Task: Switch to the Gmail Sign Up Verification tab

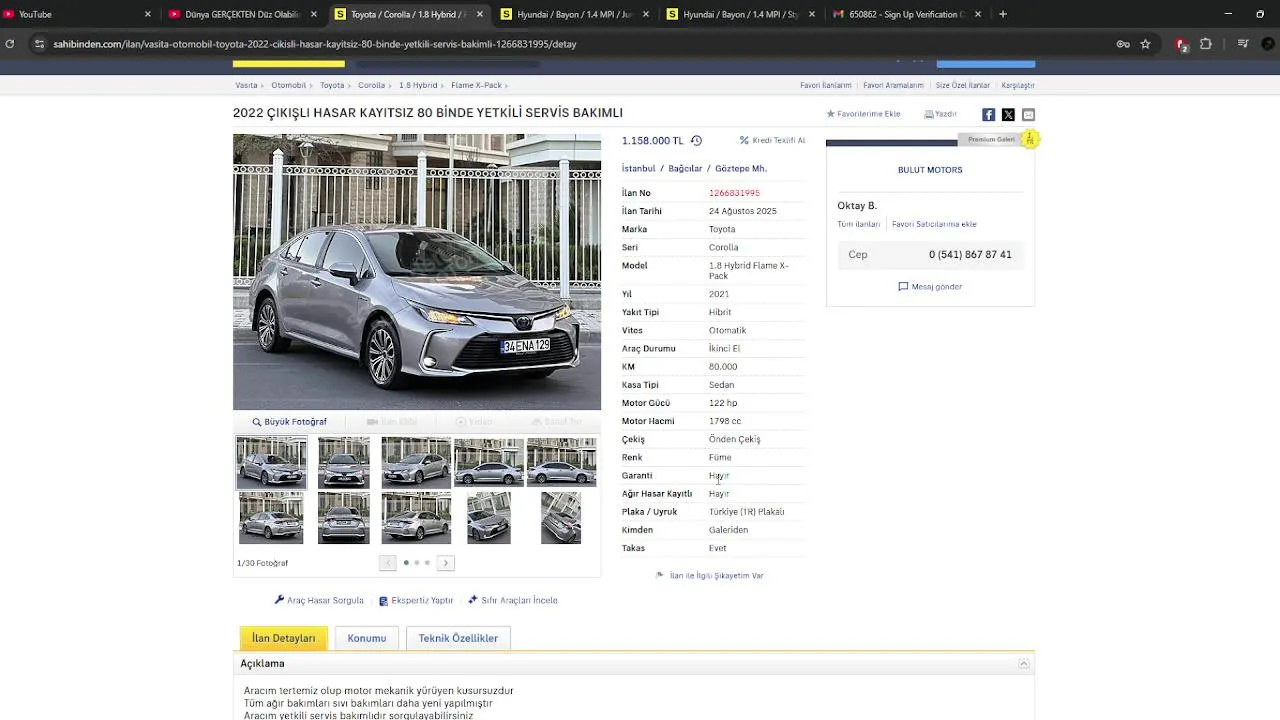Action: pyautogui.click(x=906, y=14)
